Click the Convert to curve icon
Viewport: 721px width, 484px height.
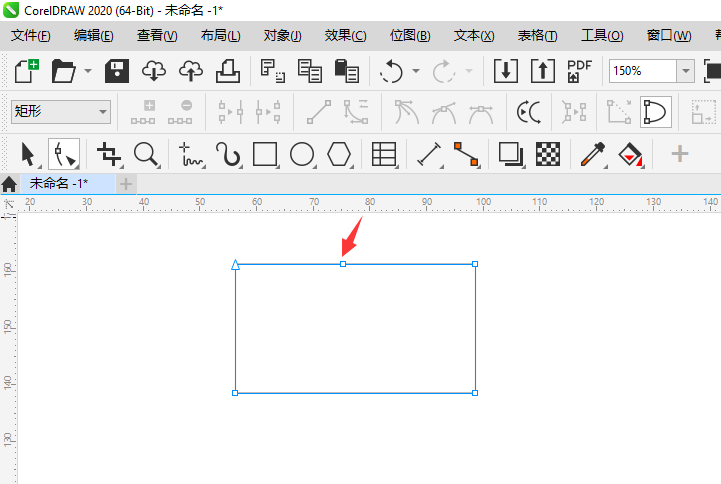click(x=356, y=113)
